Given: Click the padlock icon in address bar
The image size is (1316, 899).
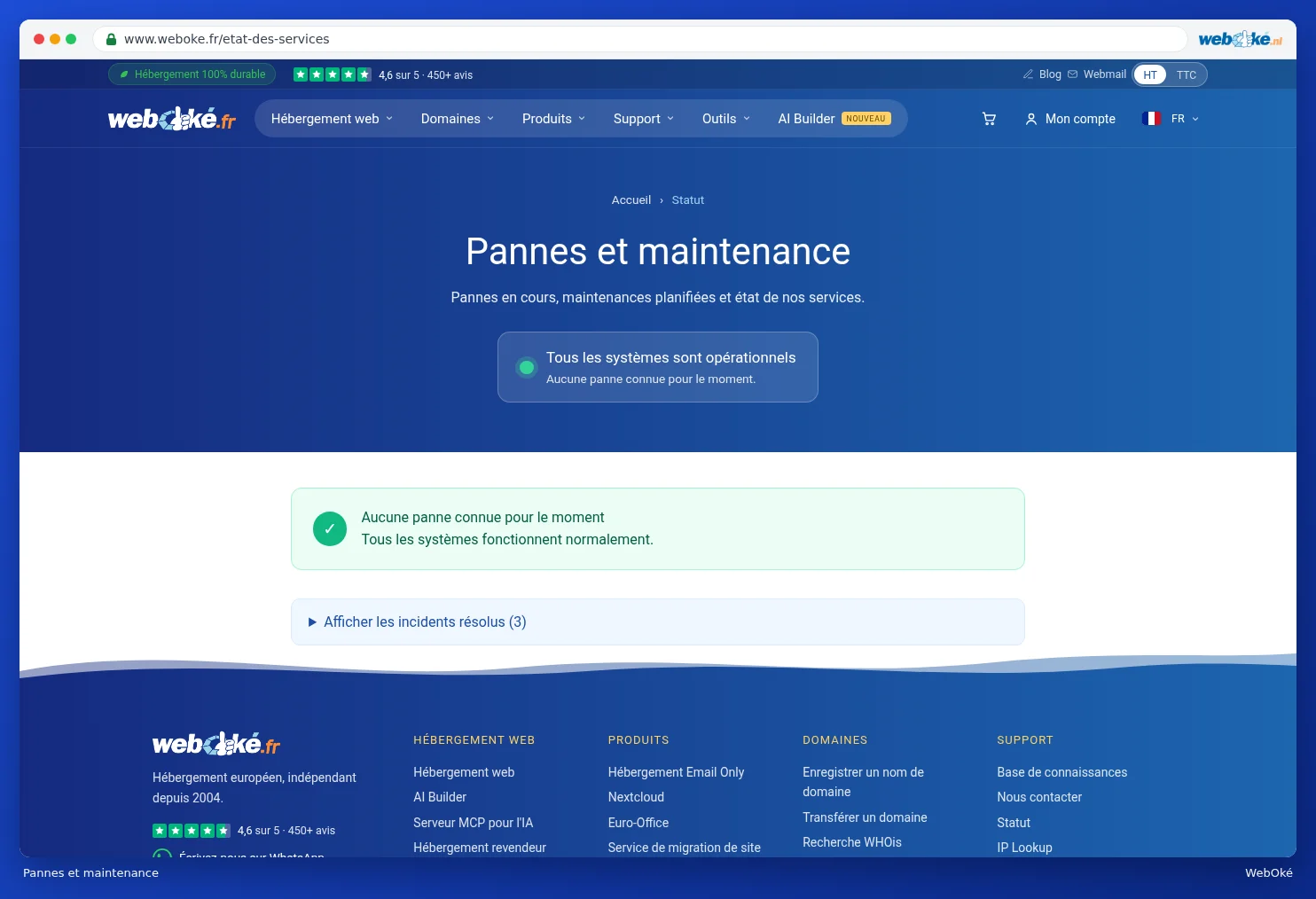Looking at the screenshot, I should coord(112,39).
